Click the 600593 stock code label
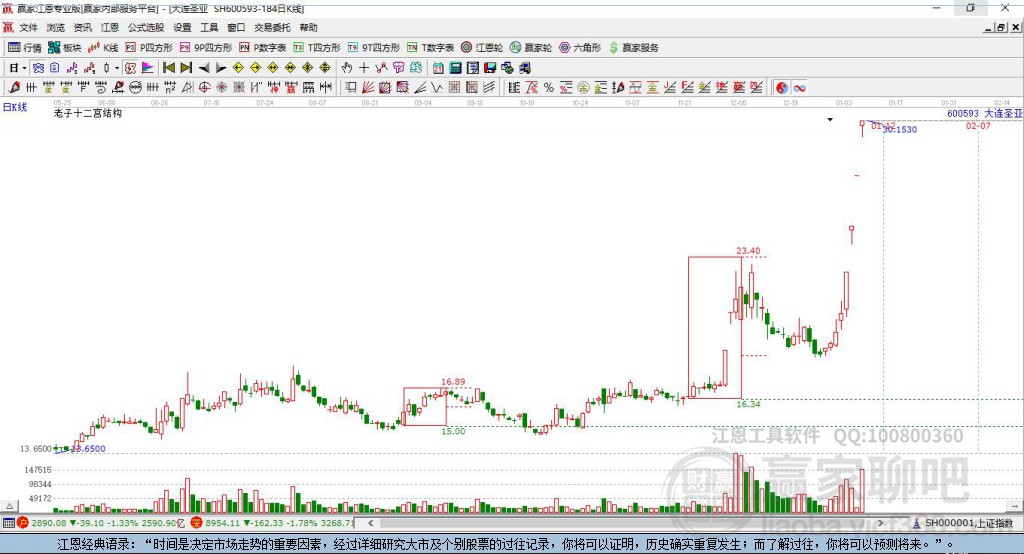The width and height of the screenshot is (1024, 554). [x=963, y=113]
